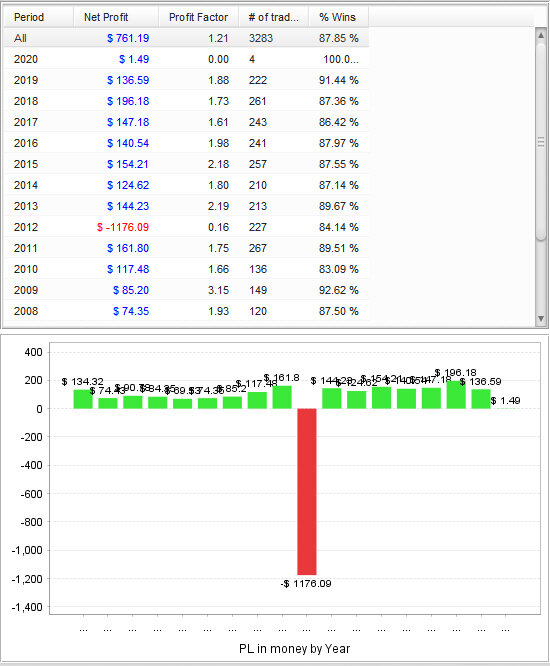The width and height of the screenshot is (550, 666).
Task: Select the 2009 period row
Action: tap(186, 291)
